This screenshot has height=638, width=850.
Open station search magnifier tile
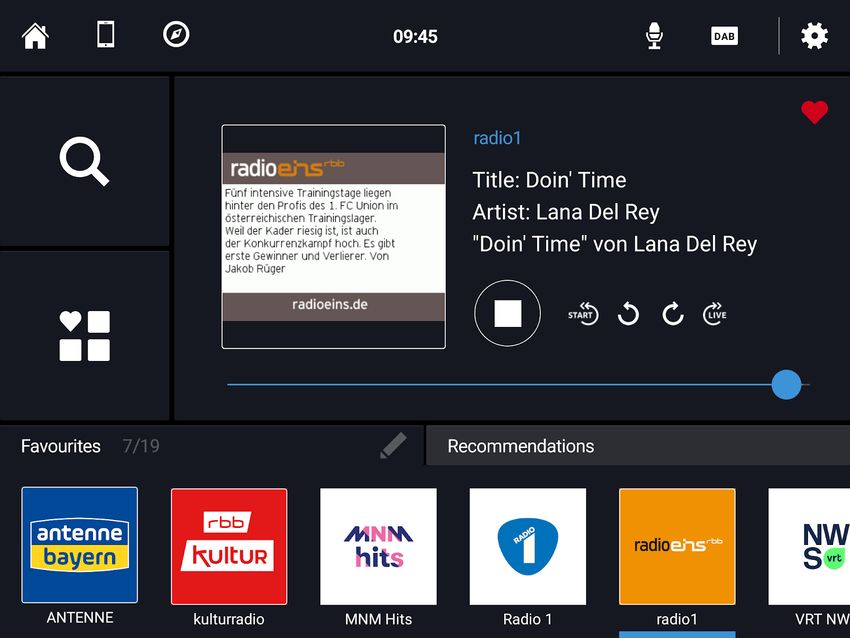pyautogui.click(x=85, y=161)
